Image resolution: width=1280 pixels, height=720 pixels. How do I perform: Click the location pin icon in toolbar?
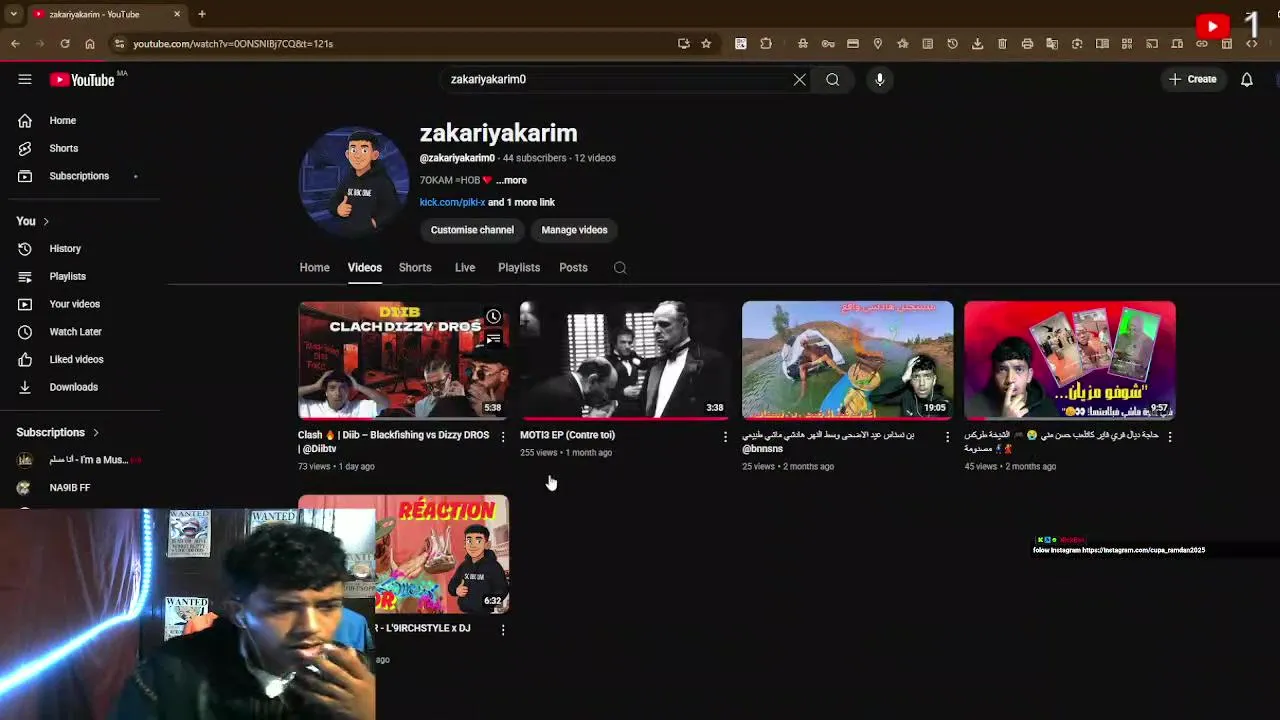(x=878, y=44)
